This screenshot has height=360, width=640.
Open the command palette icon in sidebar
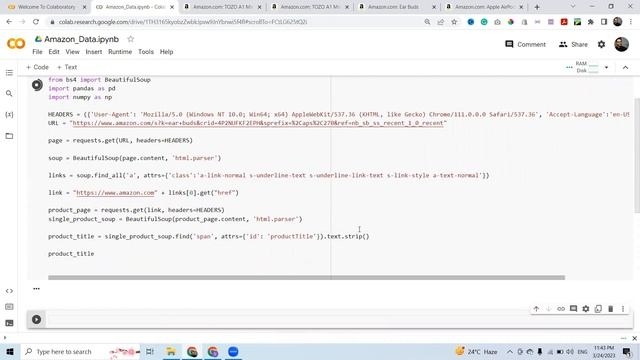click(x=9, y=307)
